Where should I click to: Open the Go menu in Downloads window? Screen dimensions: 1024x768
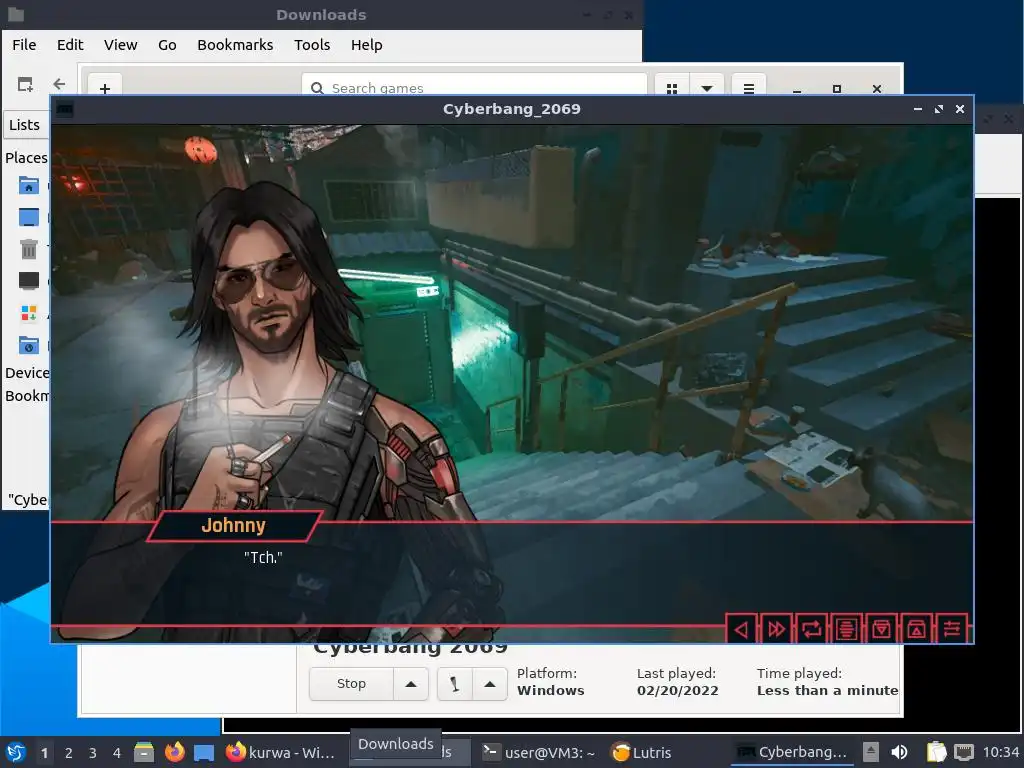tap(167, 45)
